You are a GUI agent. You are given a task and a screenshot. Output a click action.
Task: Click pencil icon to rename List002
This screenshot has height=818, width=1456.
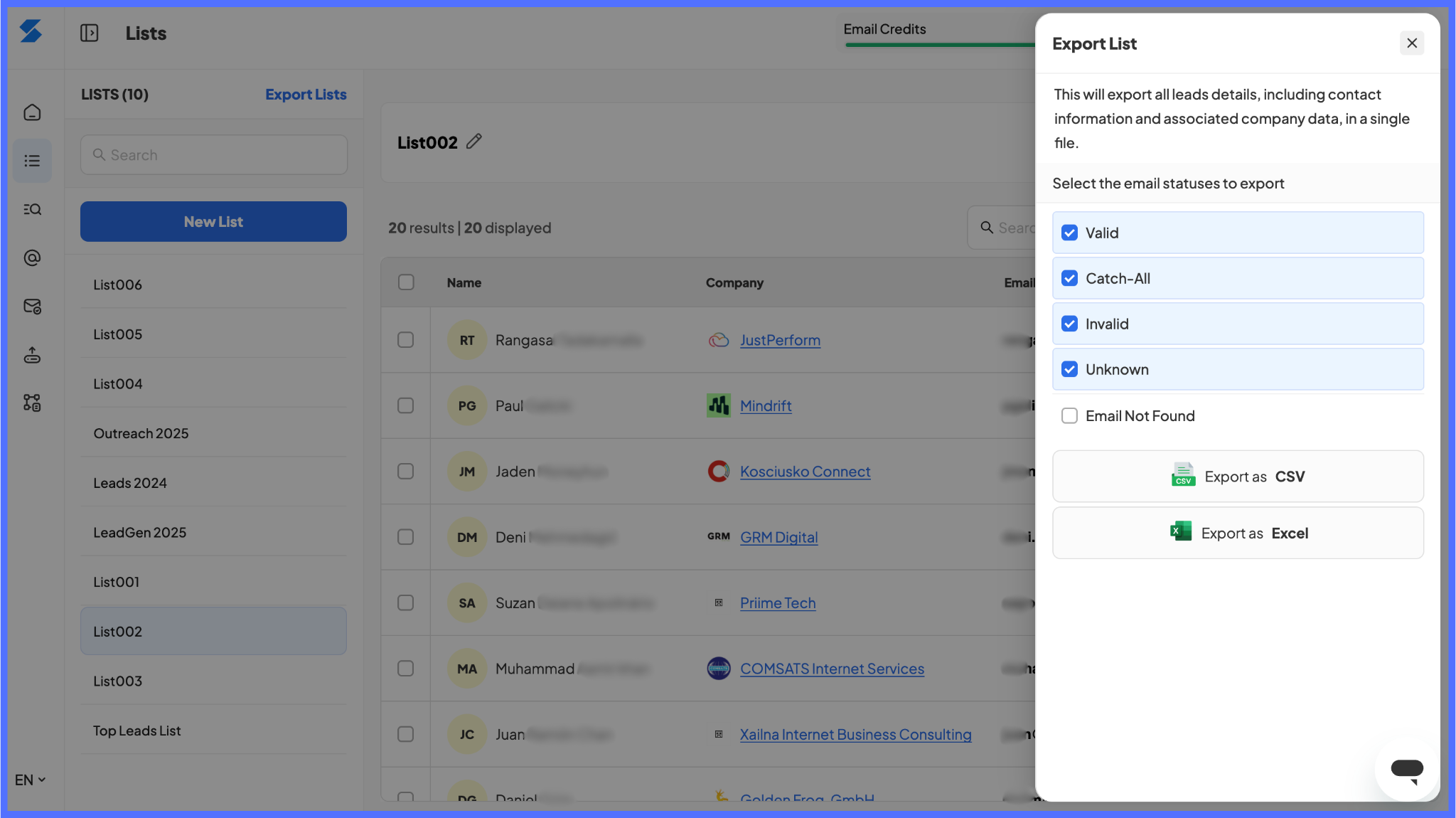pos(474,142)
